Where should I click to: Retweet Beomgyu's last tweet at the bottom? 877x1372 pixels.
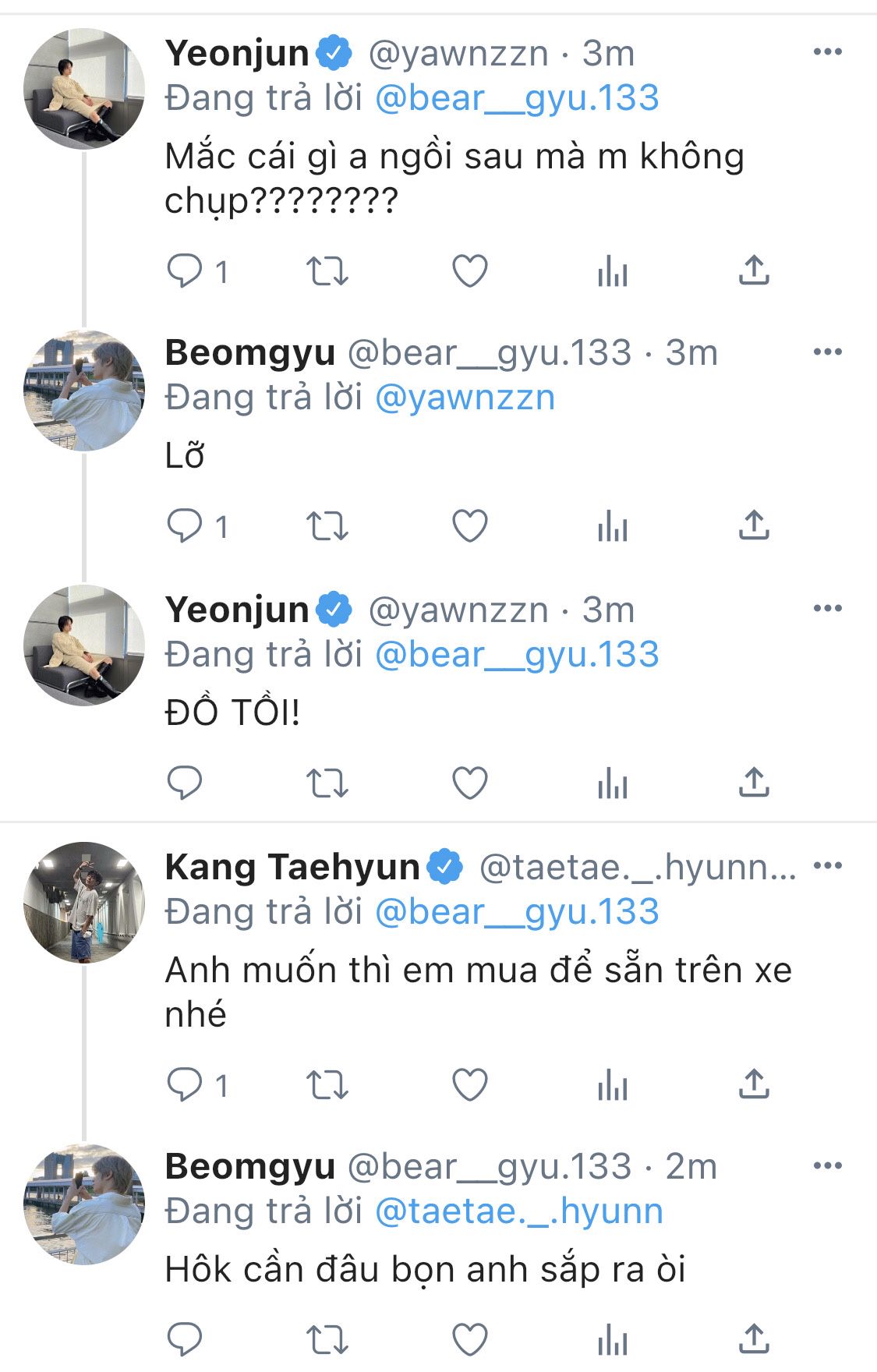327,1339
